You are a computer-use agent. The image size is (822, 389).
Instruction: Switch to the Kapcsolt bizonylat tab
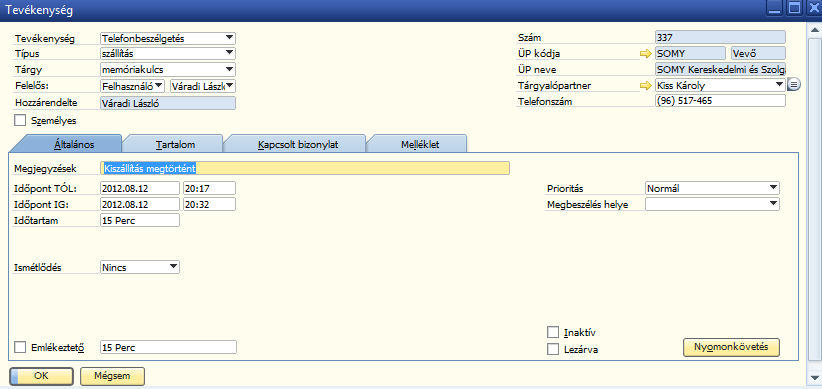(298, 145)
